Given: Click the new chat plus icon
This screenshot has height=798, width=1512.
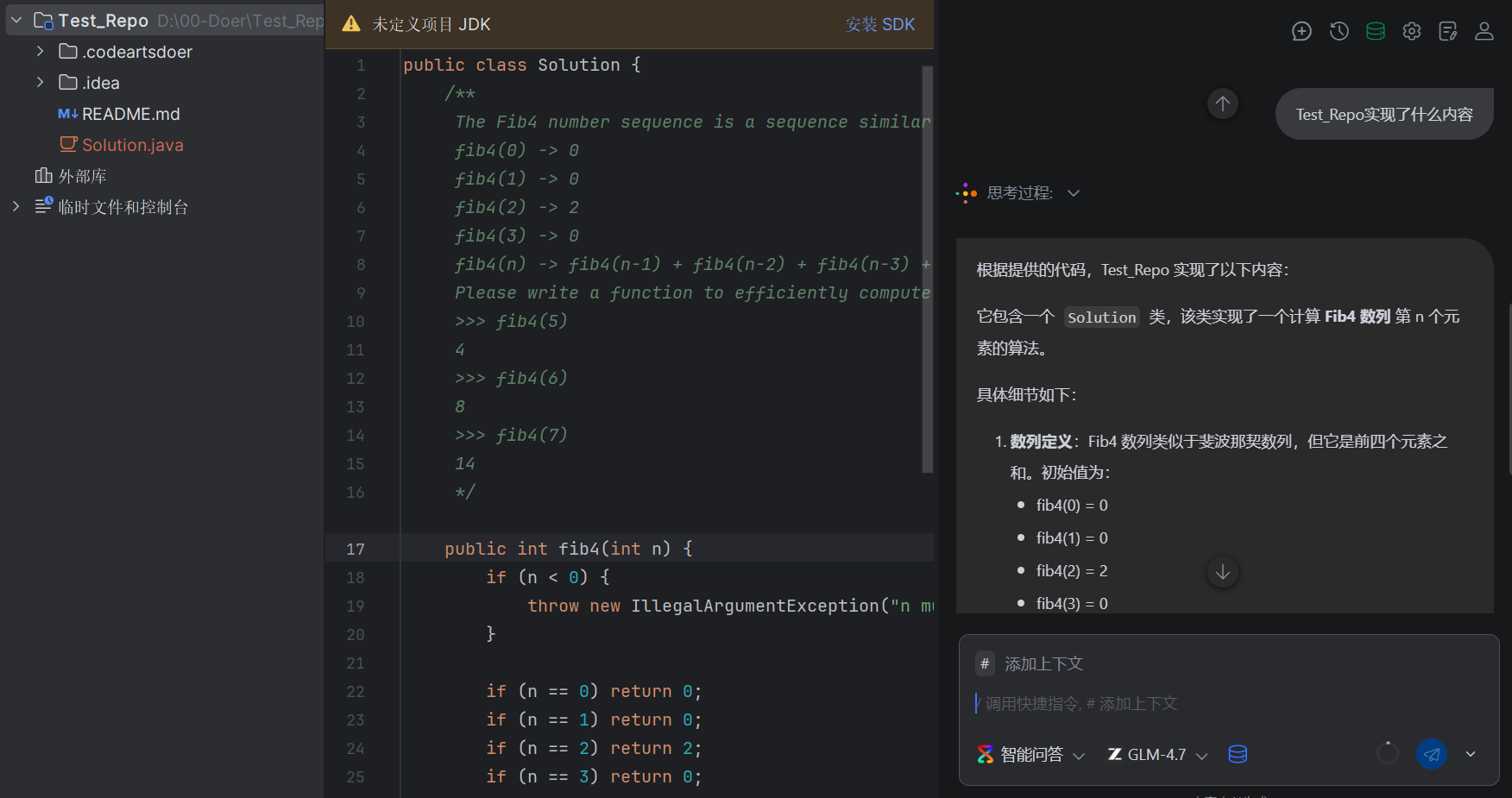Looking at the screenshot, I should (x=1301, y=32).
